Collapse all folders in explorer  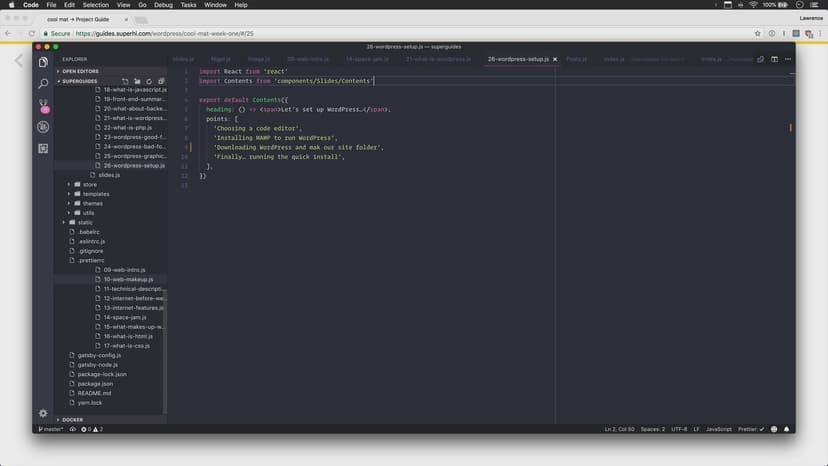(x=160, y=81)
